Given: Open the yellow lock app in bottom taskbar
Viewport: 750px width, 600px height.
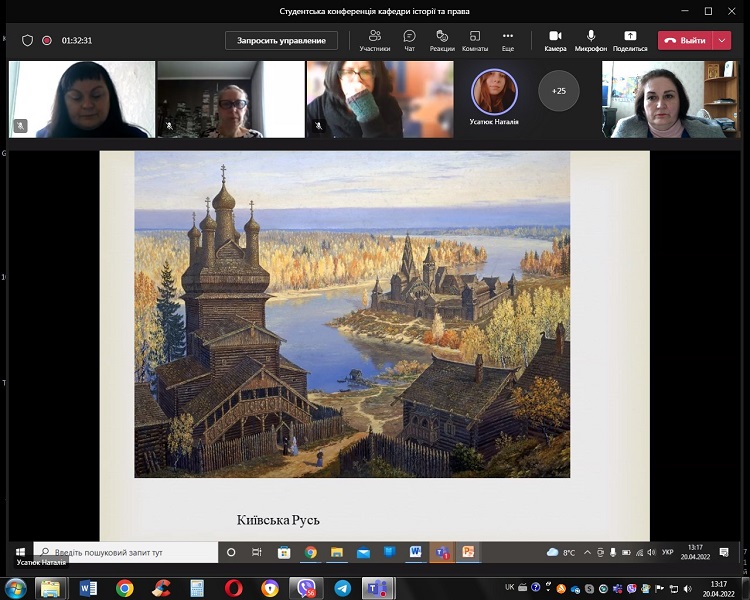Looking at the screenshot, I should [x=270, y=588].
